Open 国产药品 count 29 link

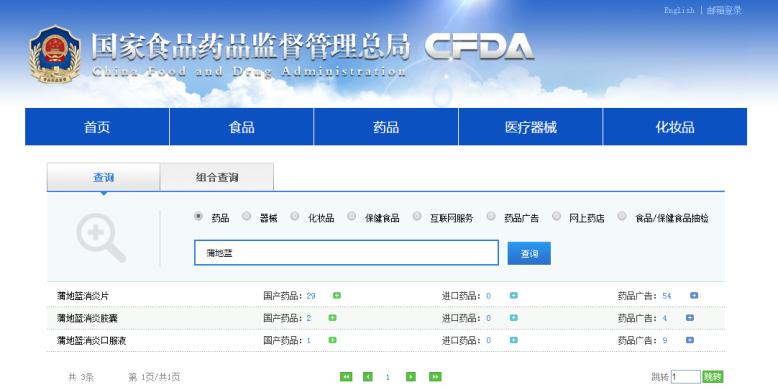[x=311, y=296]
